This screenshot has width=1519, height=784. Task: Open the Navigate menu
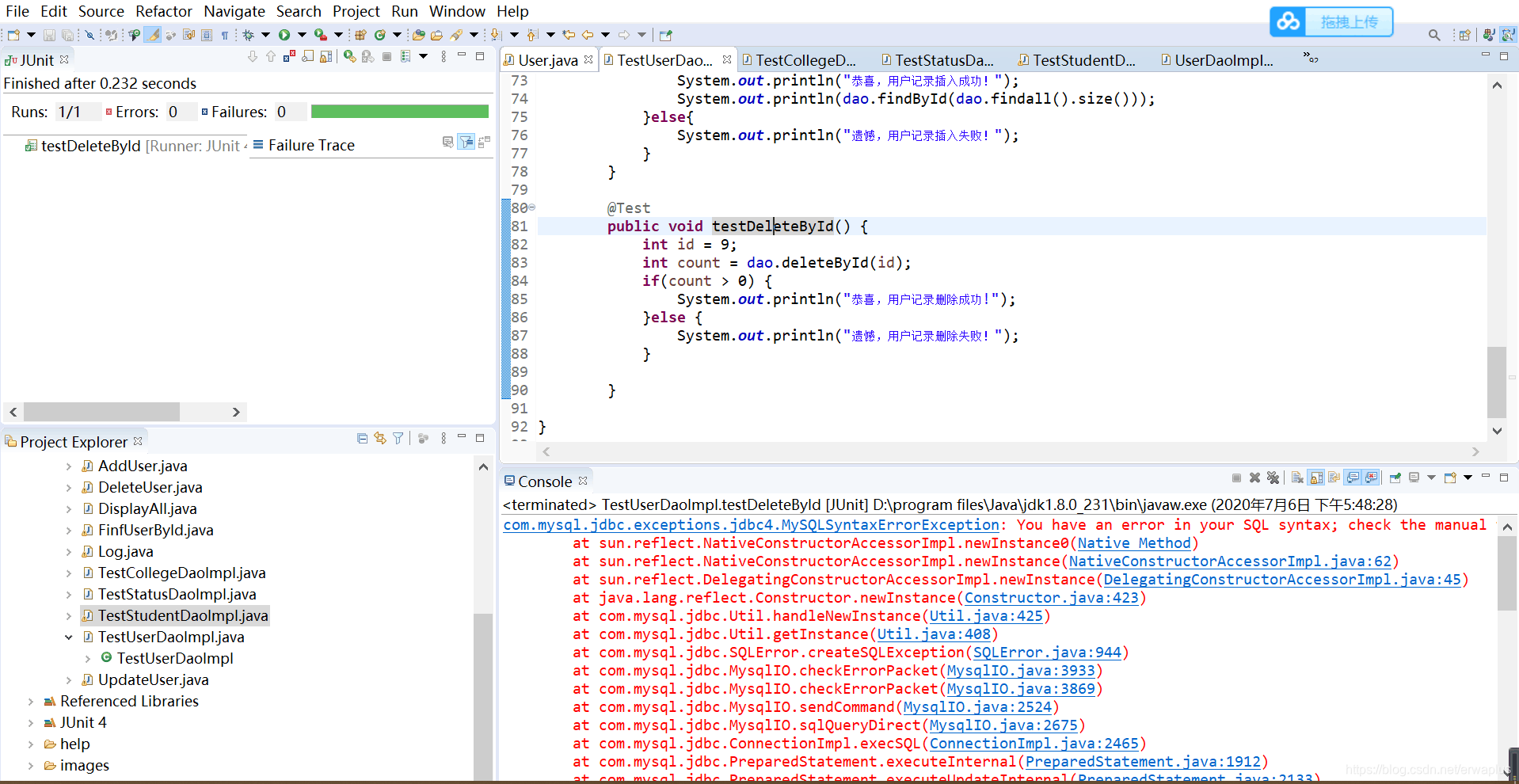click(234, 11)
